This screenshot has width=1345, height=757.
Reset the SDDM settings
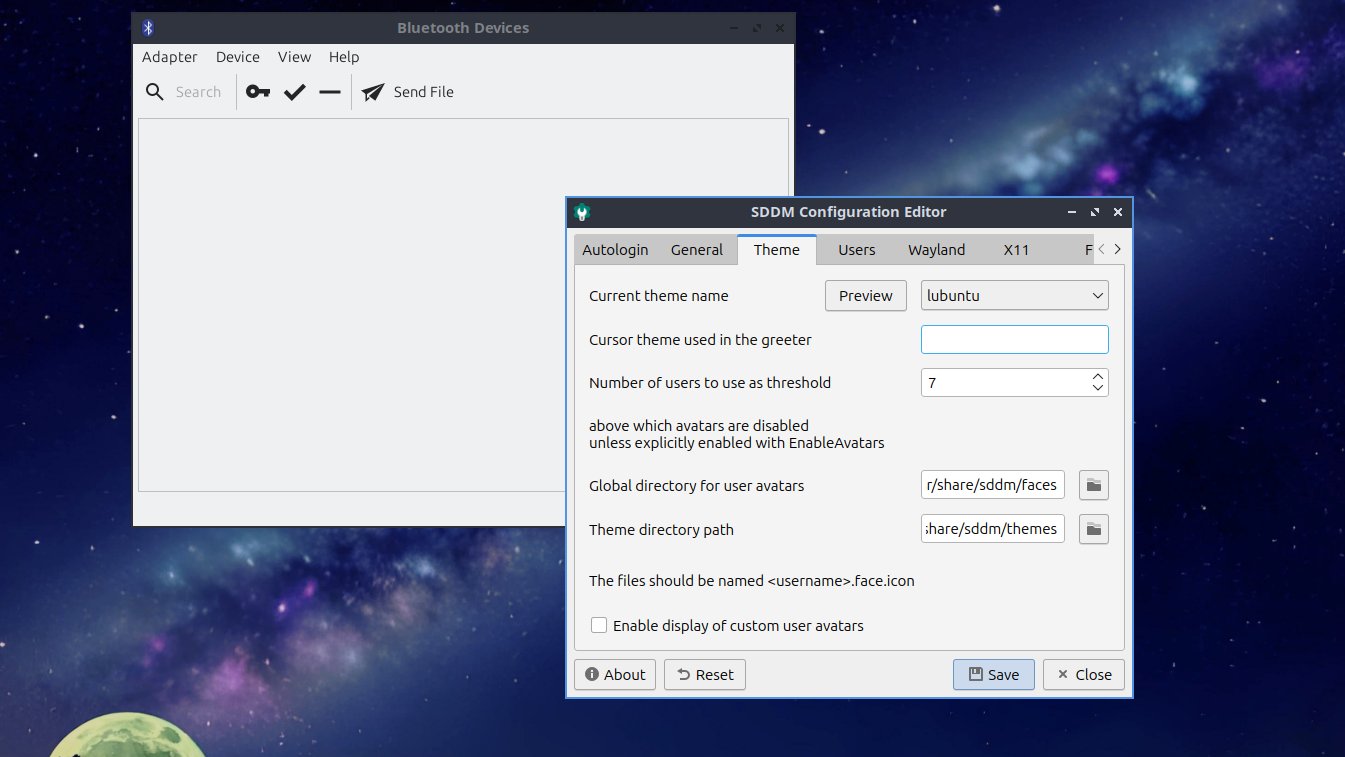(x=705, y=675)
